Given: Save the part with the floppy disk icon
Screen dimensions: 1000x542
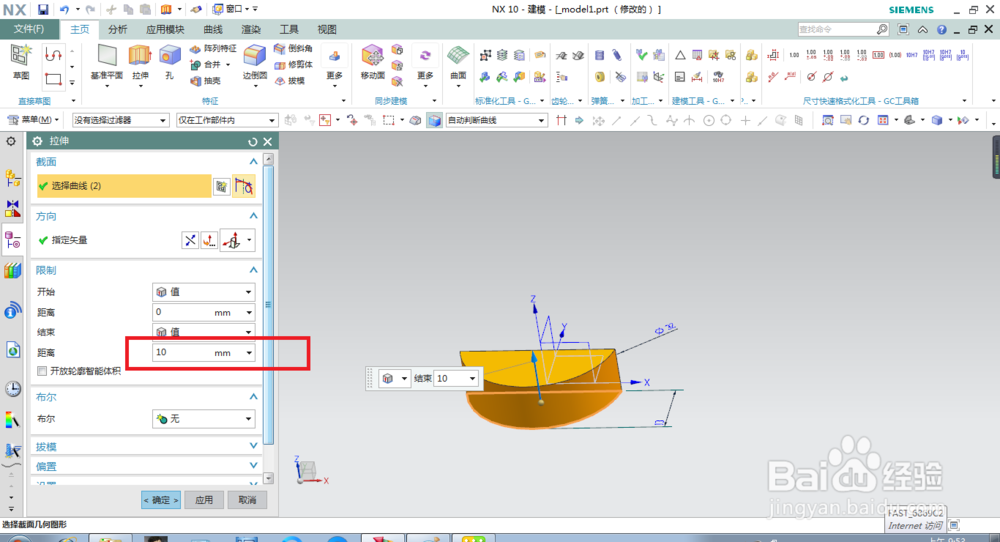Looking at the screenshot, I should (43, 10).
